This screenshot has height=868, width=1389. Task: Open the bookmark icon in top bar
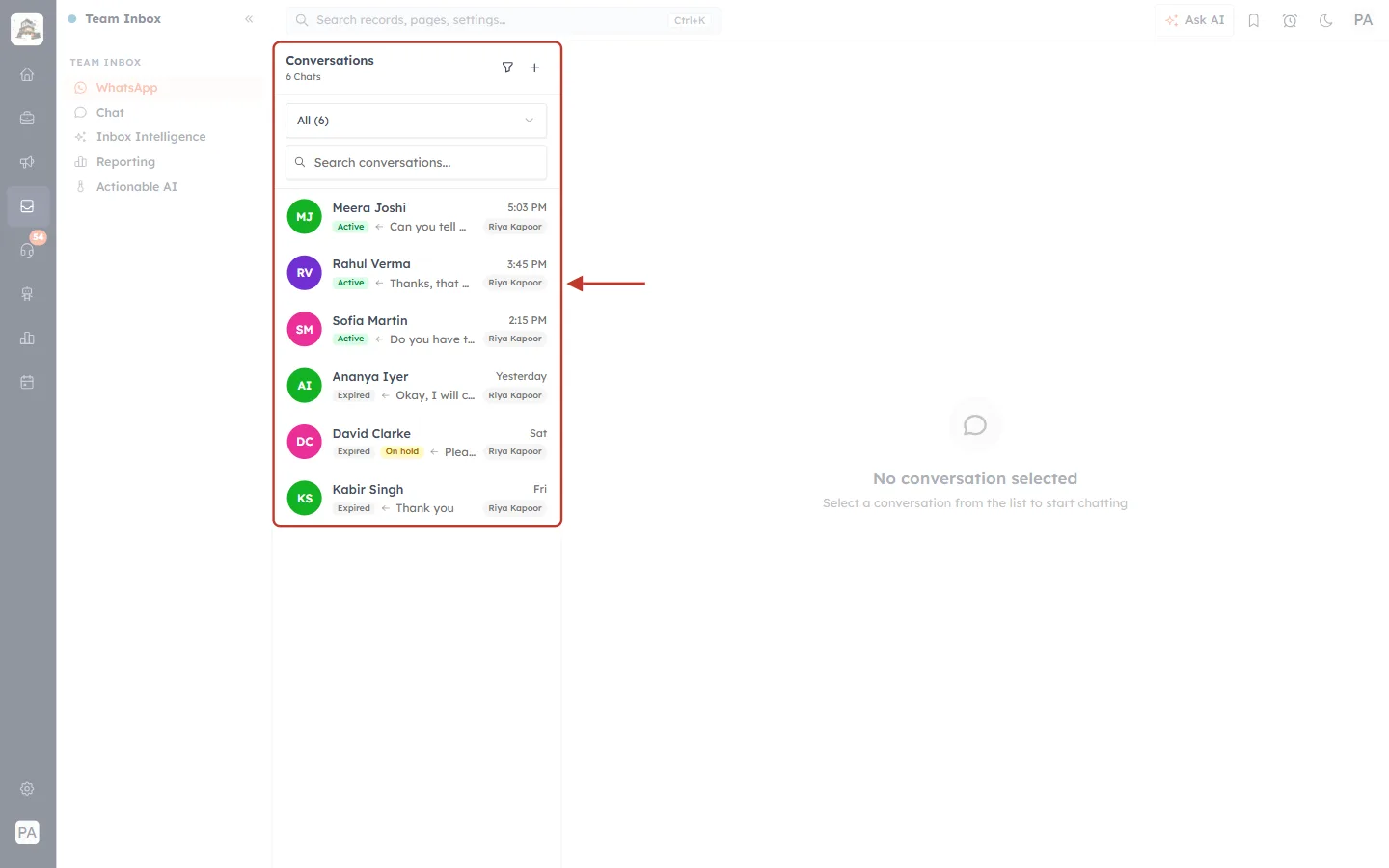coord(1254,20)
